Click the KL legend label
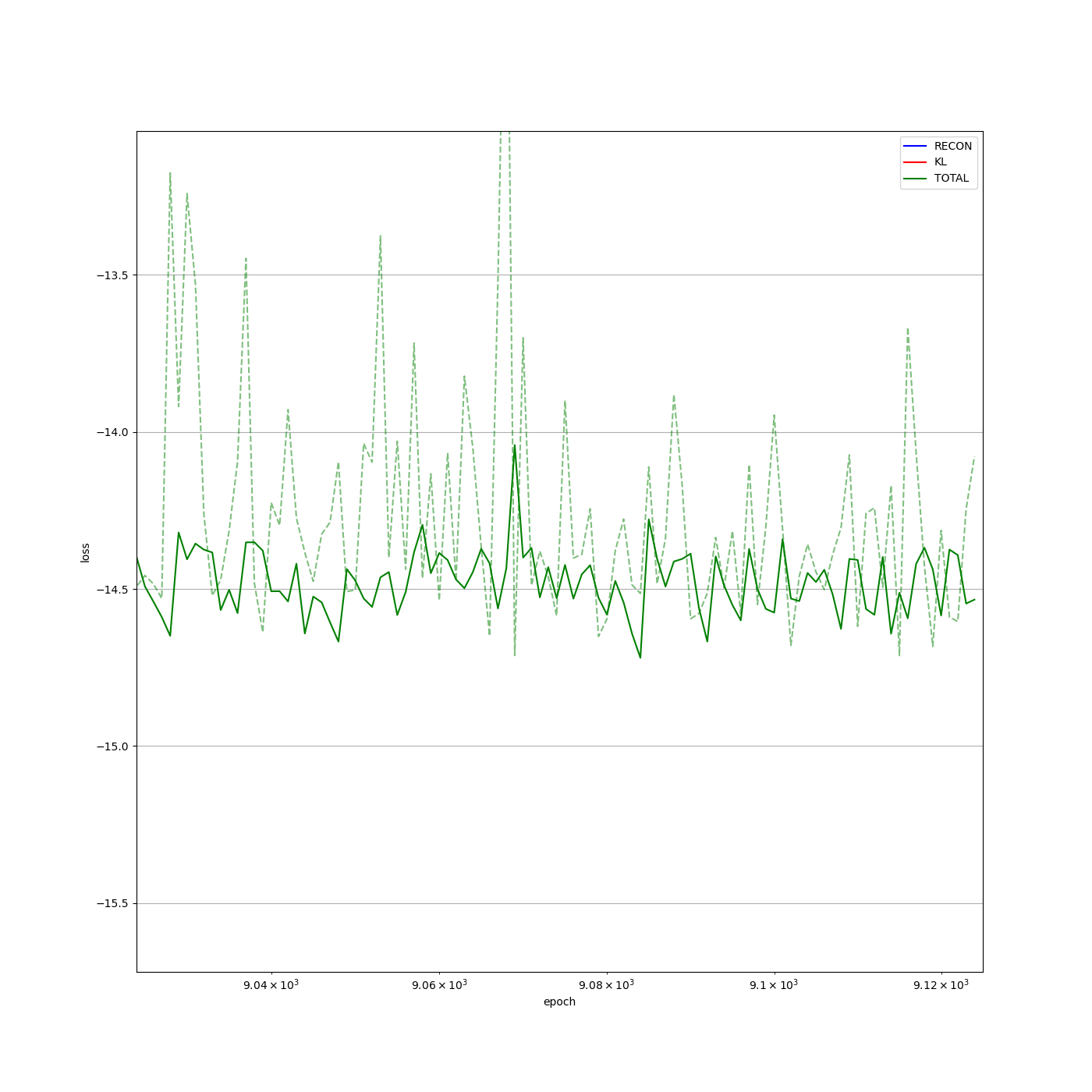This screenshot has width=1092, height=1092. click(x=940, y=162)
